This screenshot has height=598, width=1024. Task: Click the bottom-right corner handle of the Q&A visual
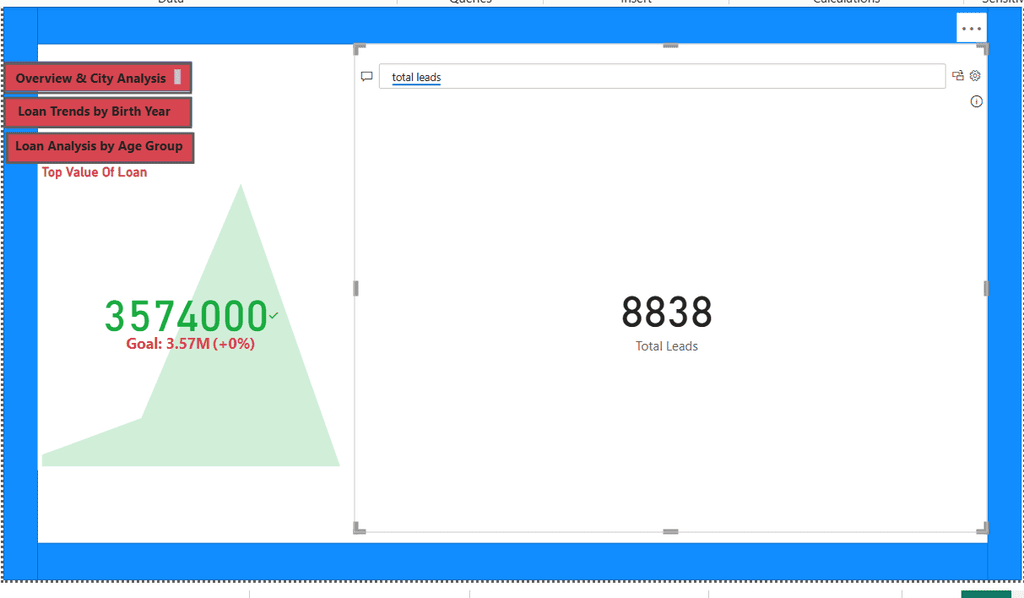[982, 528]
